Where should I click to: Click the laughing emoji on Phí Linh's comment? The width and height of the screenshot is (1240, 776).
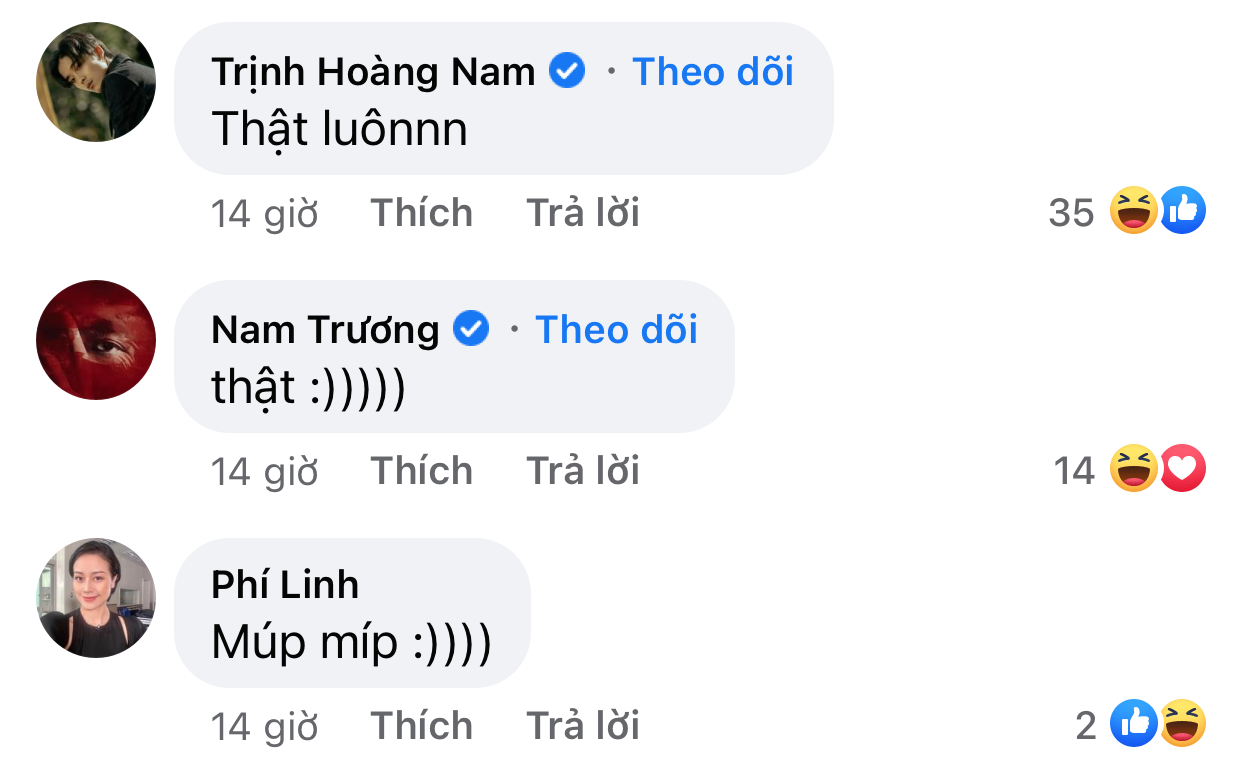point(1183,724)
